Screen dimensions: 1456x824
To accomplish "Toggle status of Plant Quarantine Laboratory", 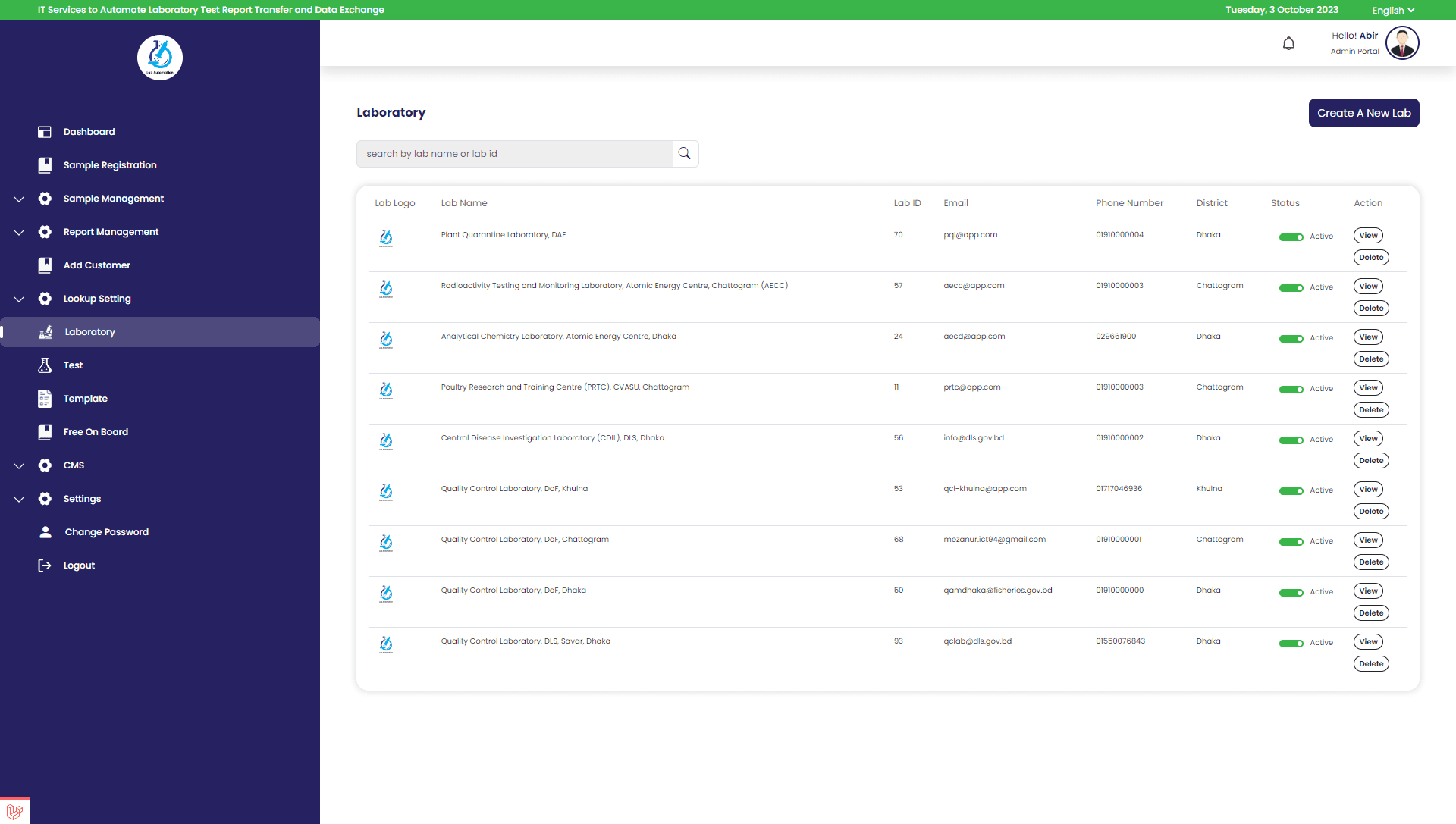I will tap(1291, 237).
